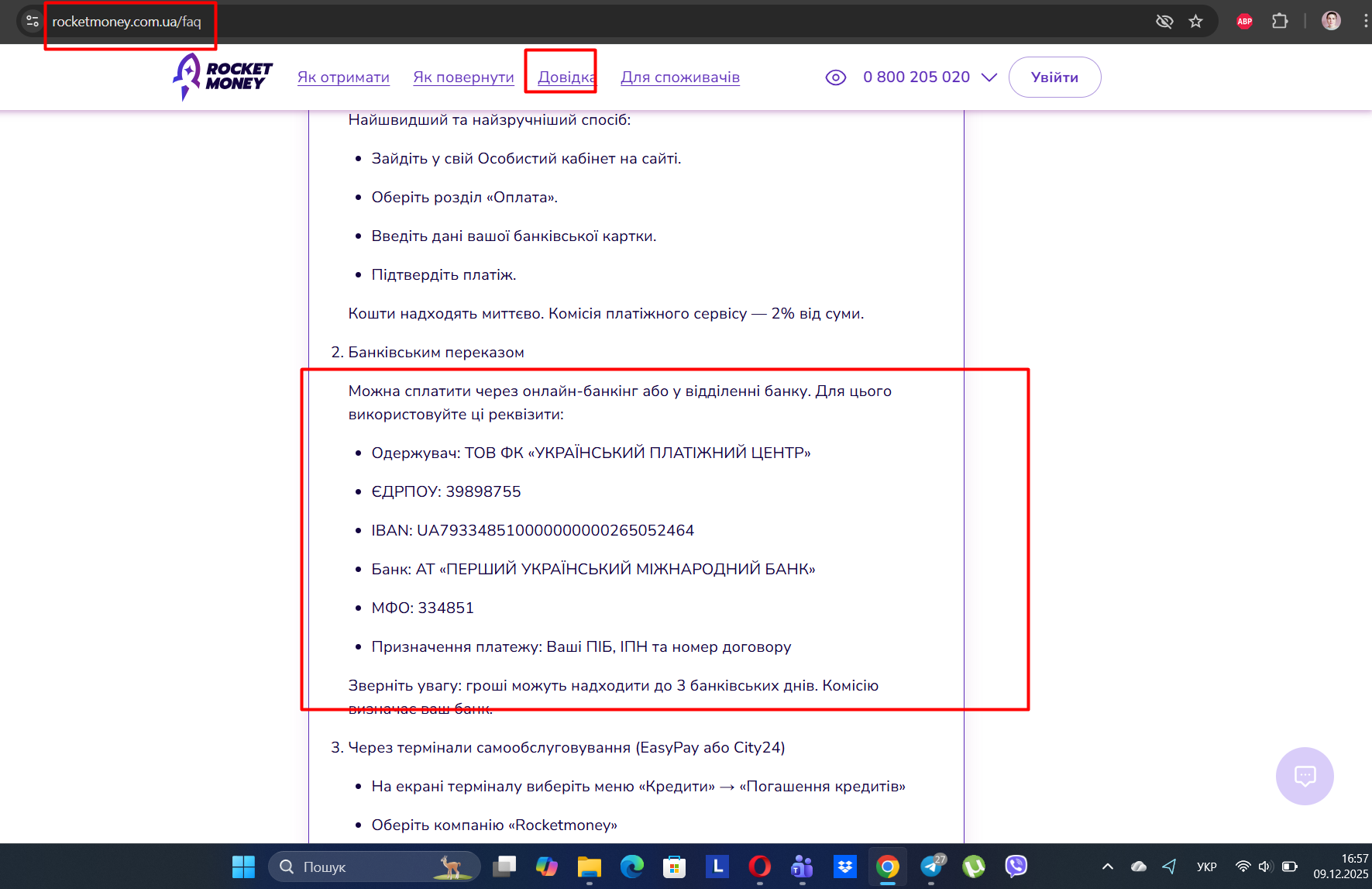This screenshot has height=889, width=1372.
Task: Open the Chrome three-dot menu
Action: click(x=1365, y=21)
